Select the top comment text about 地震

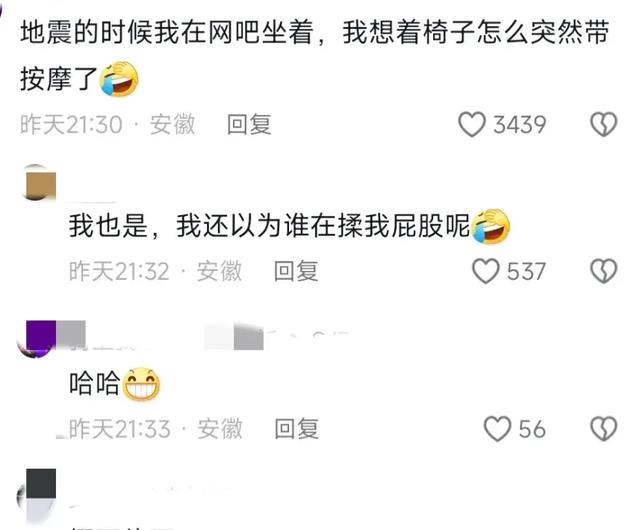(x=314, y=56)
